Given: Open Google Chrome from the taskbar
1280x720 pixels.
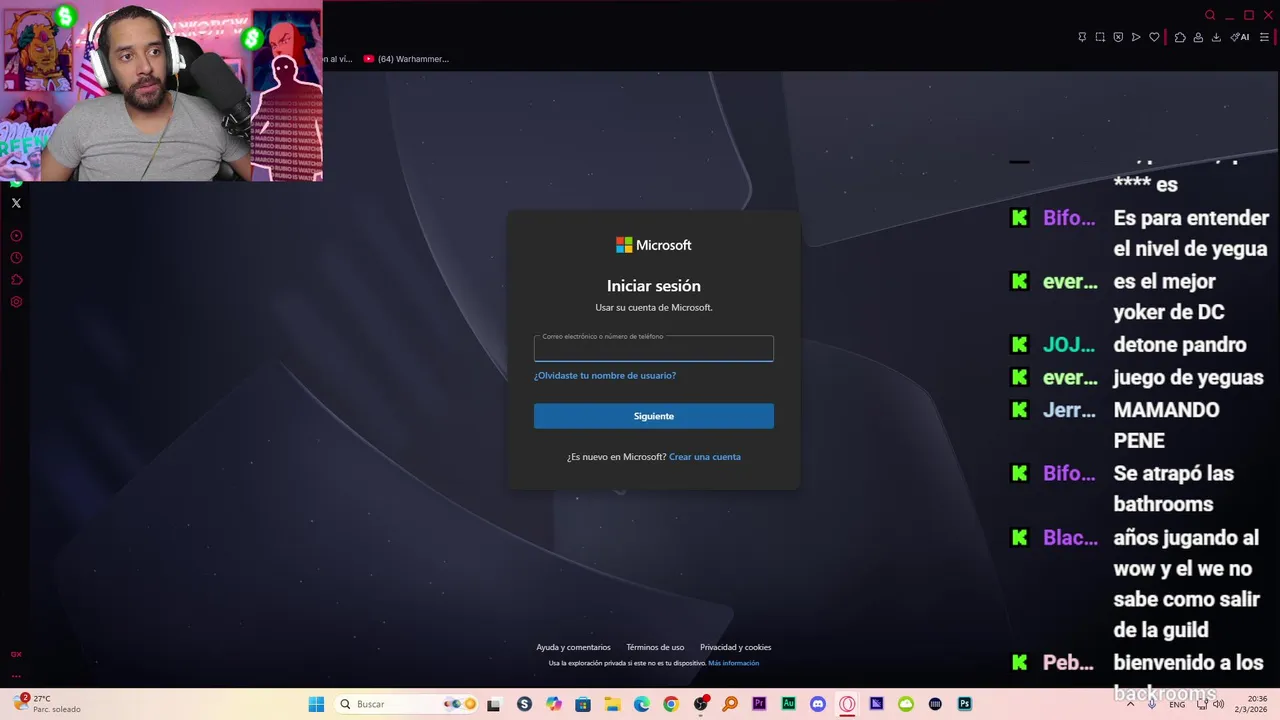Looking at the screenshot, I should click(671, 704).
